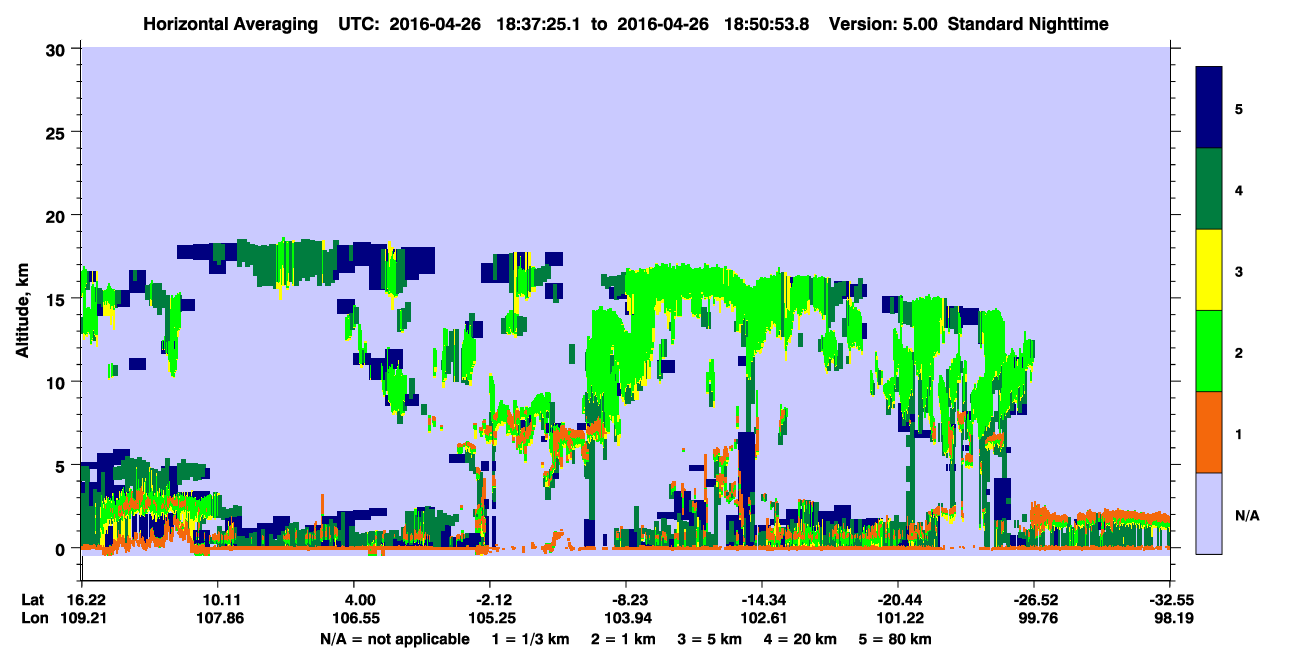Click the 20 km altitude tick label
The height and width of the screenshot is (667, 1300).
[x=57, y=215]
